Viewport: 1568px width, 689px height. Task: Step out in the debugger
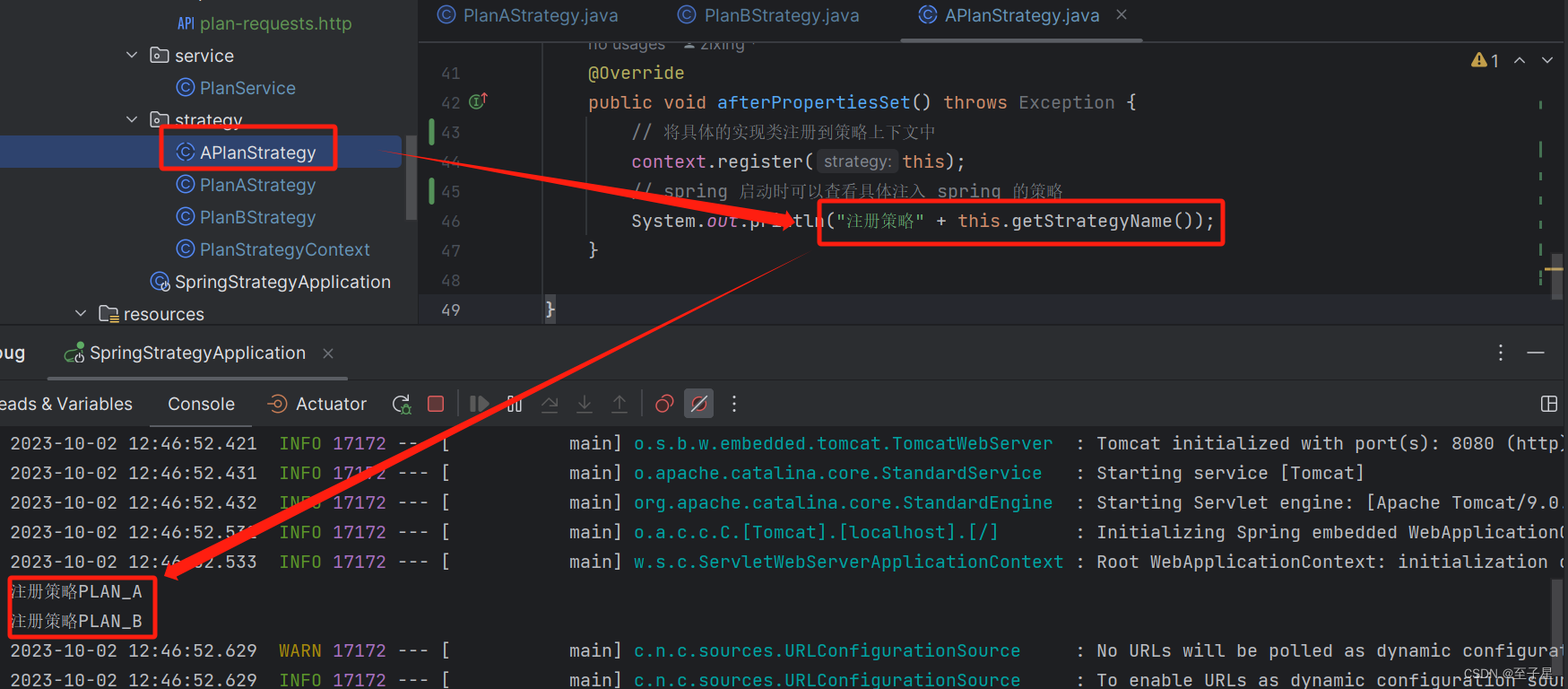(619, 405)
